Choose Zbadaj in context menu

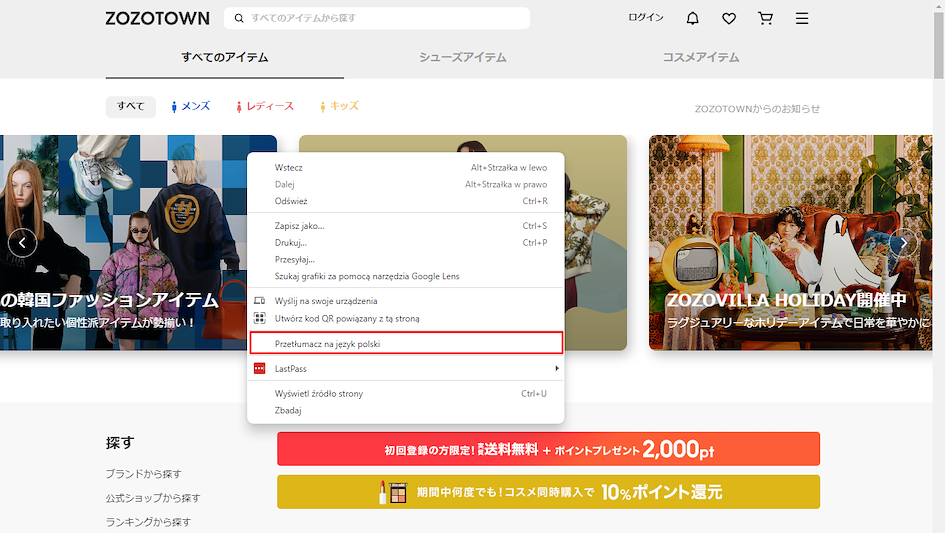click(406, 411)
